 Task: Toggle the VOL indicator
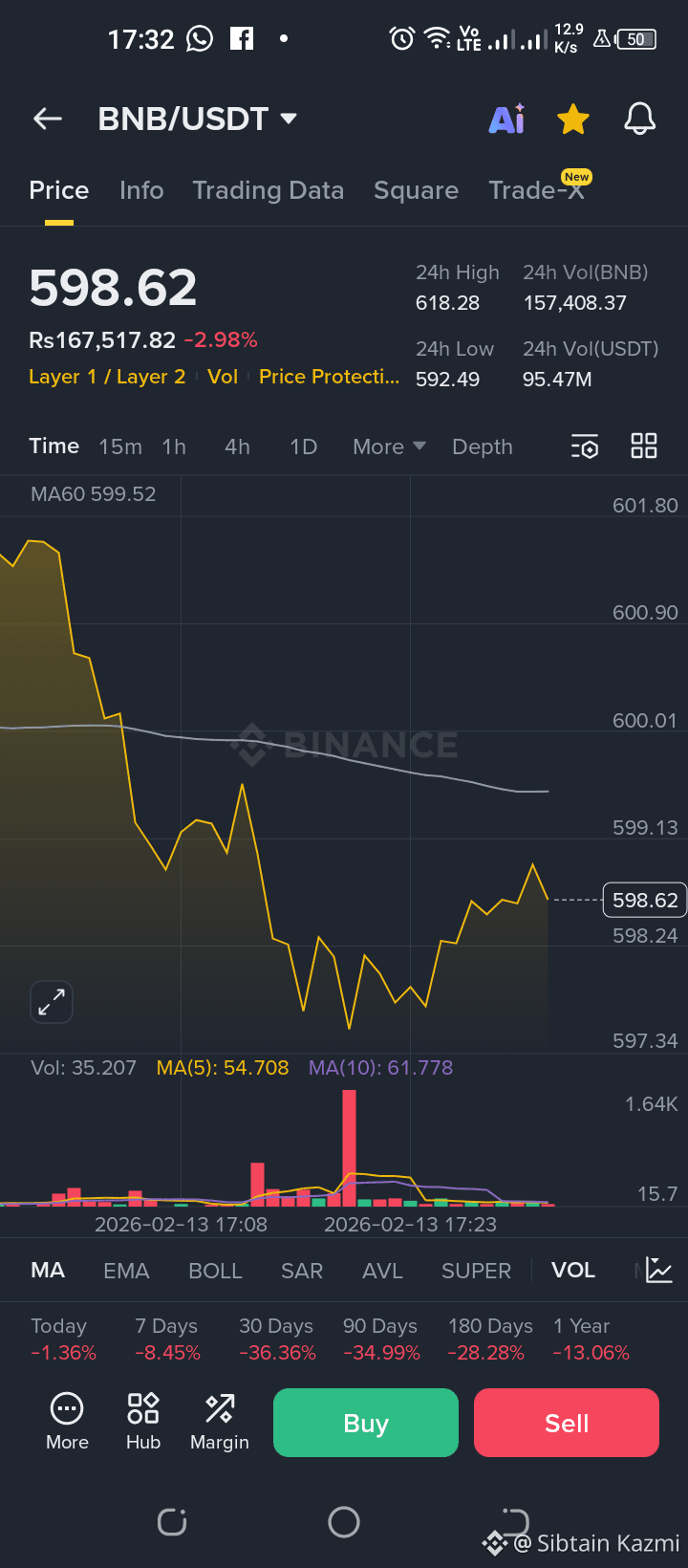tap(573, 1271)
